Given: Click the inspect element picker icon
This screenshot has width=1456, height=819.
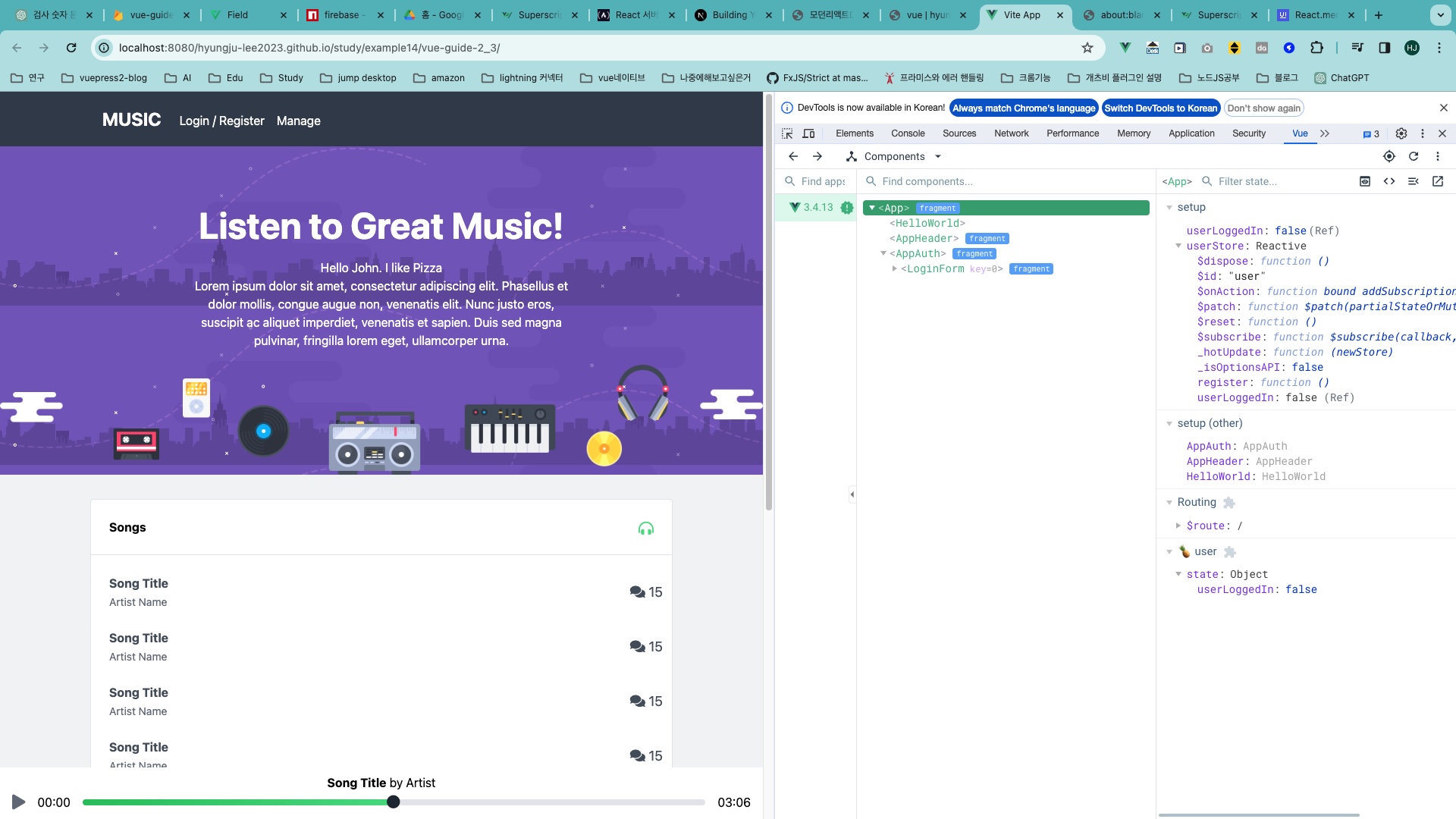Looking at the screenshot, I should 787,133.
